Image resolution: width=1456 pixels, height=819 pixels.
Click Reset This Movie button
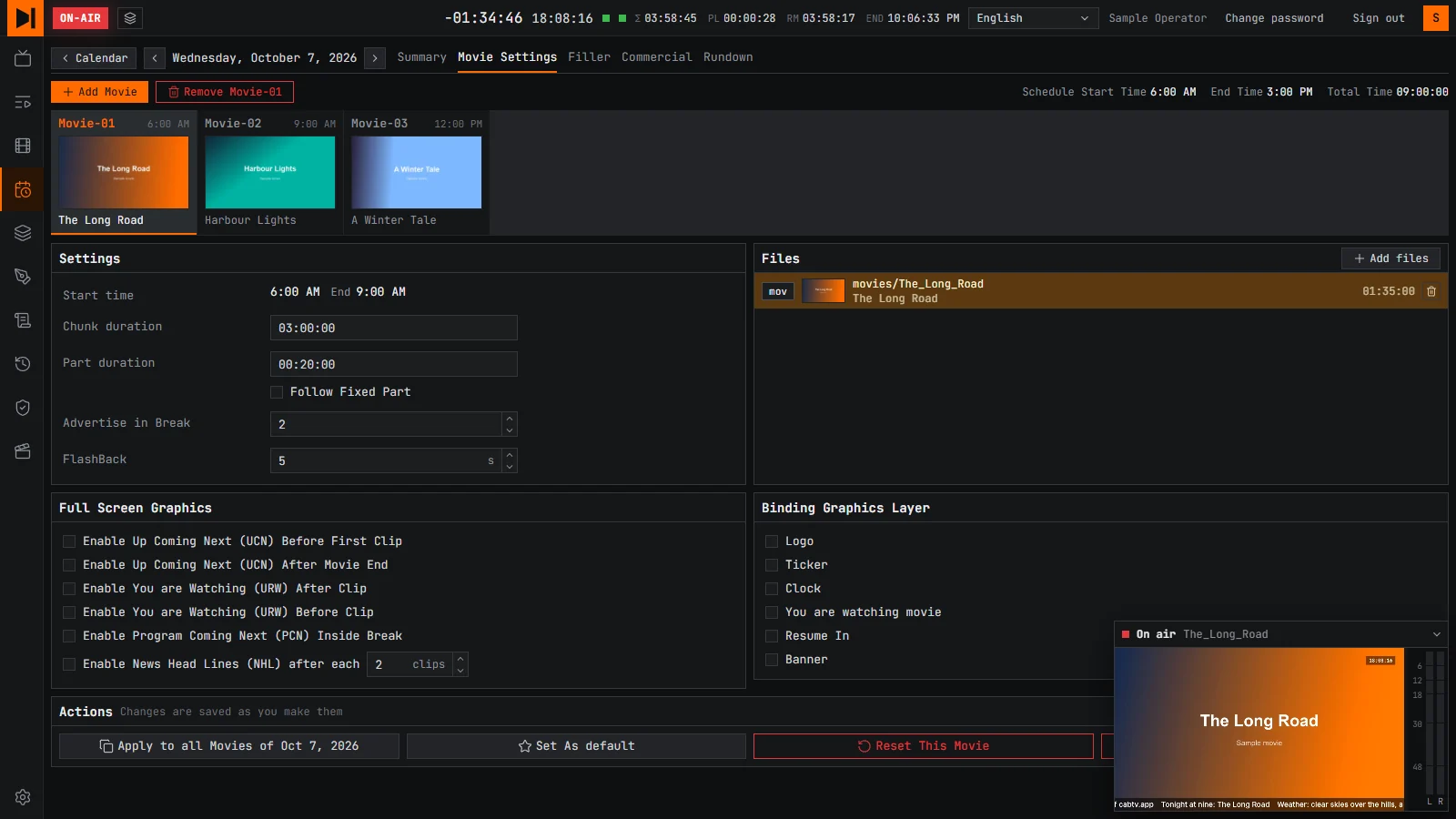pos(924,746)
